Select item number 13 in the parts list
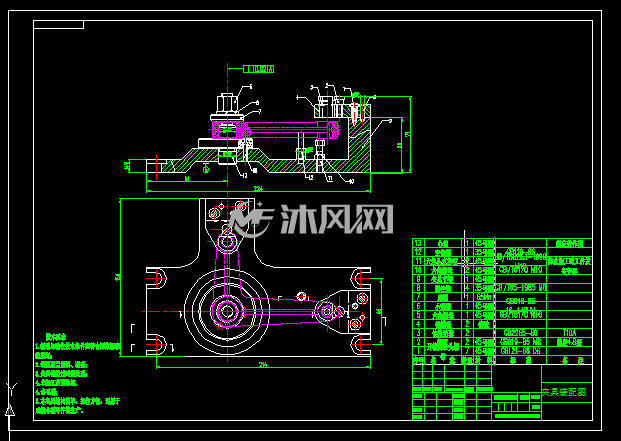Viewport: 621px width, 441px height. pyautogui.click(x=417, y=243)
